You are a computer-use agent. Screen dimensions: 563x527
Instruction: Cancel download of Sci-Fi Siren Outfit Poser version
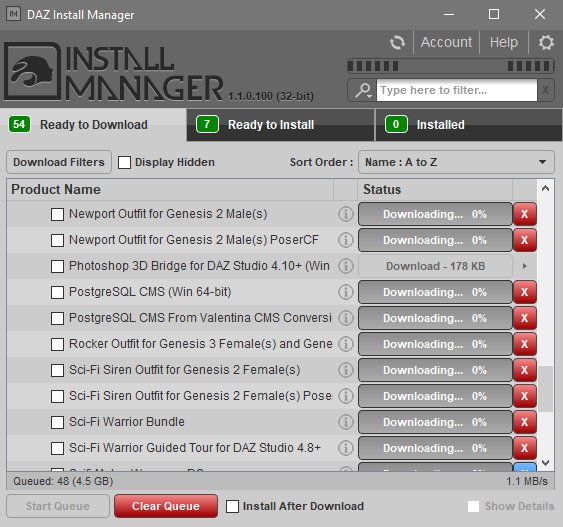tap(525, 396)
